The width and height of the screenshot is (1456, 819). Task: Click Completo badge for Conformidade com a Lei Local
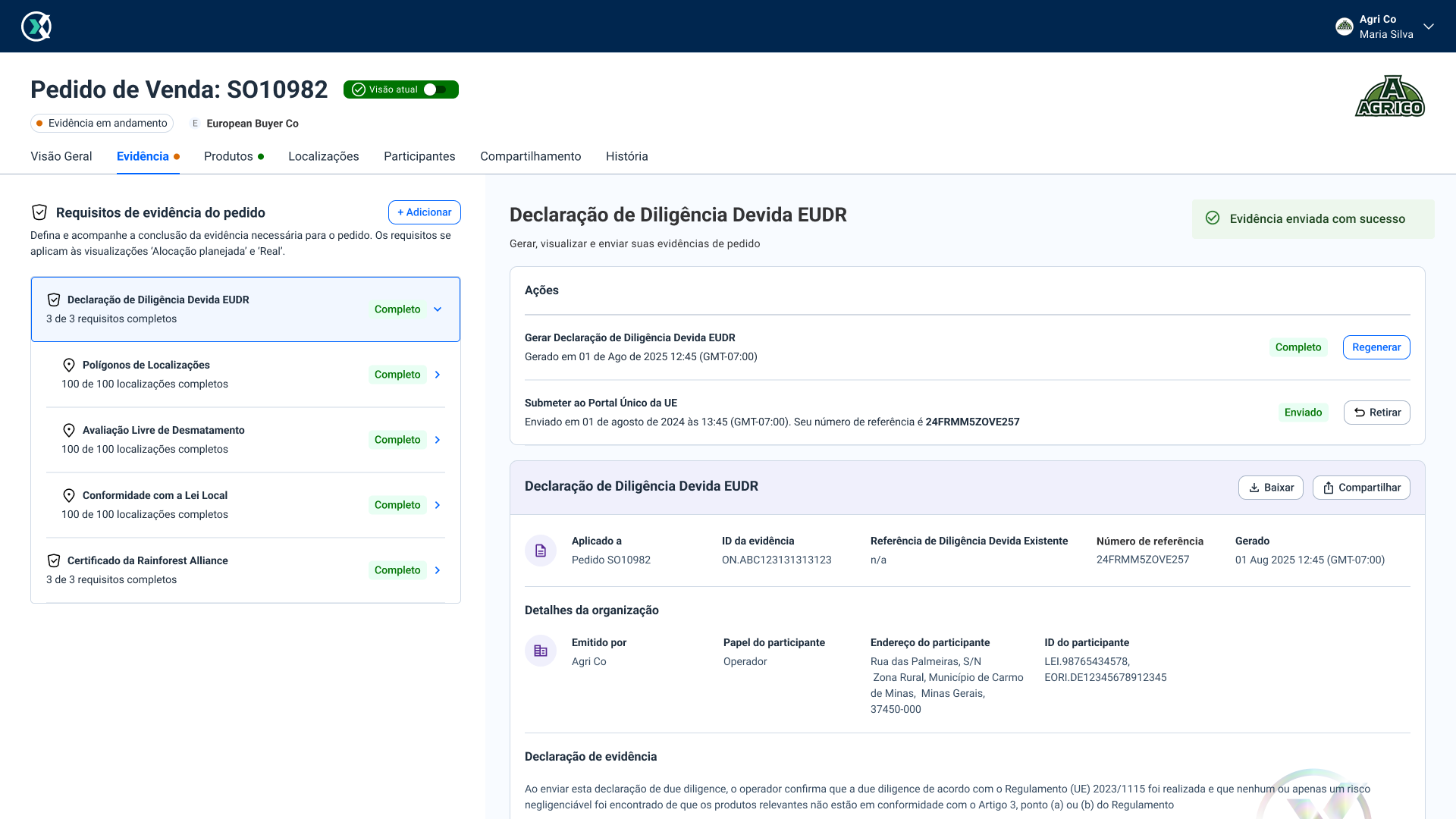click(x=397, y=505)
